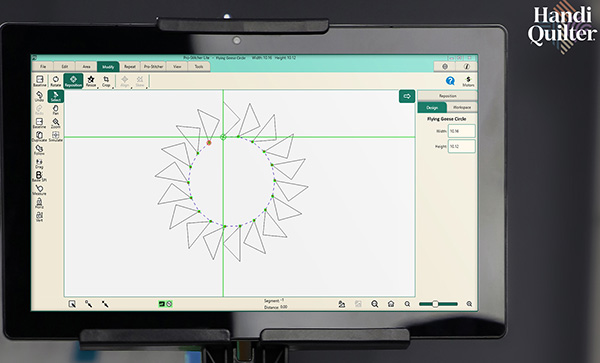Screen dimensions: 600x363
Task: Toggle the Motors button
Action: (x=468, y=81)
